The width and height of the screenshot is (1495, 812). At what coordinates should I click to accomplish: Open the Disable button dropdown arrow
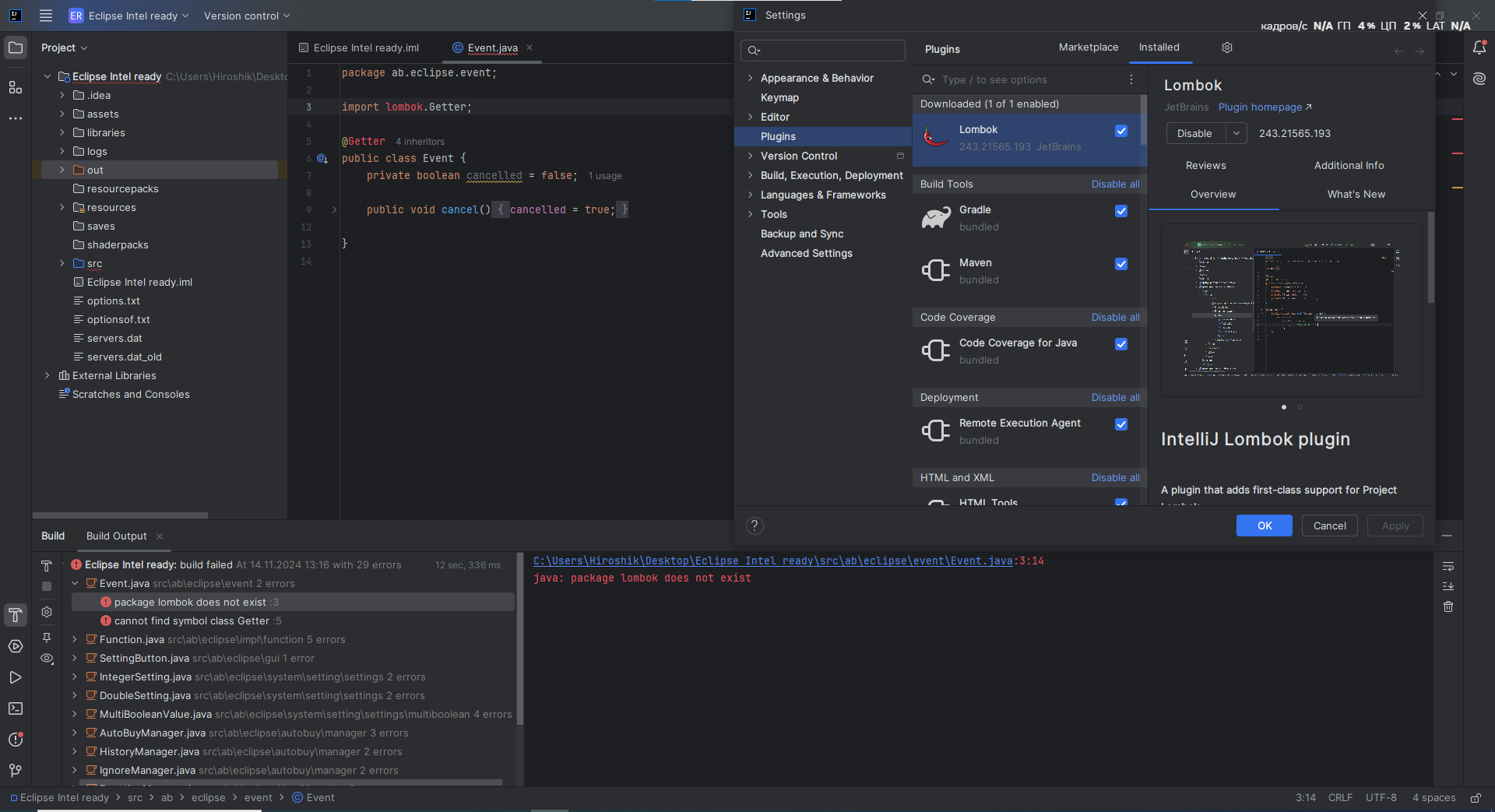click(x=1236, y=133)
